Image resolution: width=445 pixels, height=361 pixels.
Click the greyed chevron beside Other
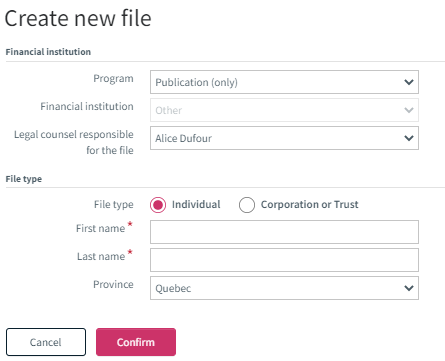(x=409, y=110)
